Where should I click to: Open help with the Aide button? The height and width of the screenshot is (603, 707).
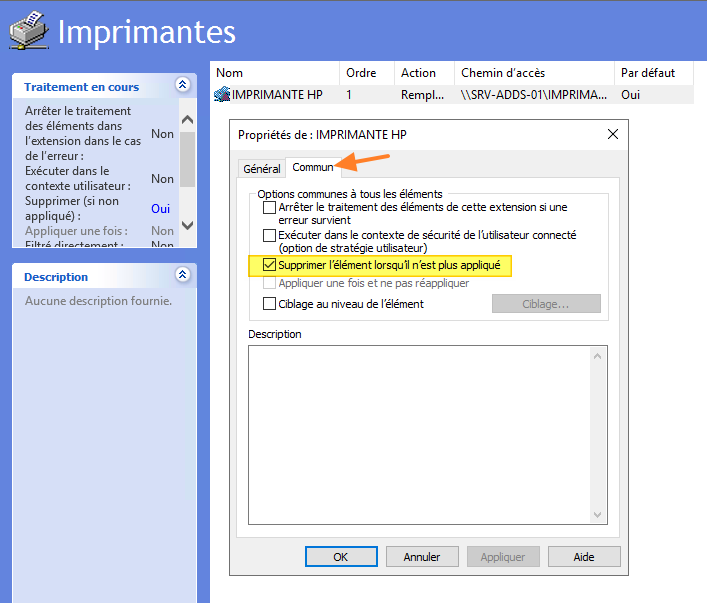[x=584, y=557]
